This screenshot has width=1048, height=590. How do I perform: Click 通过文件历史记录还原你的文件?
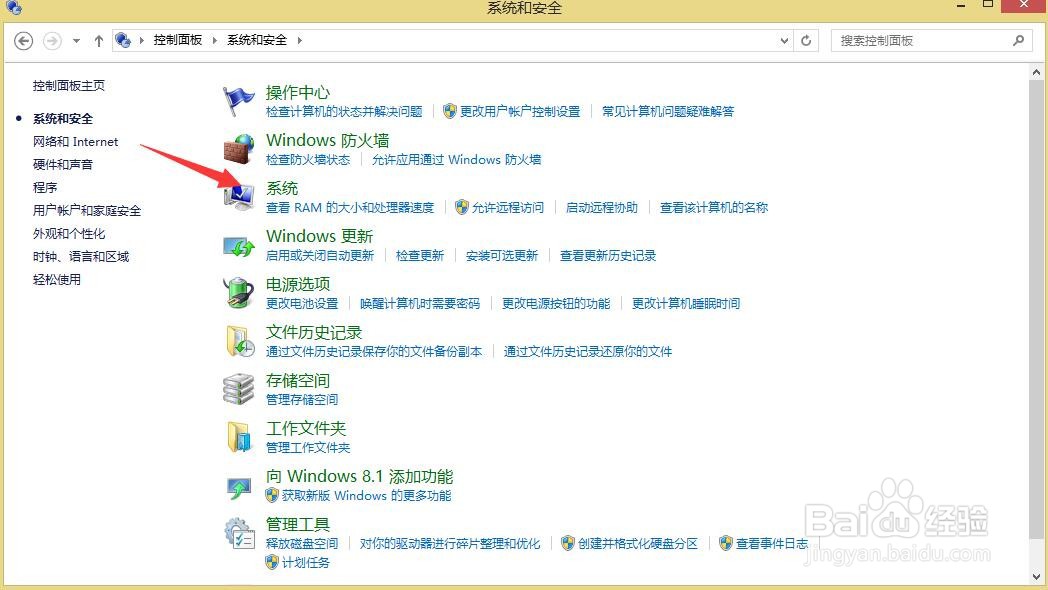tap(587, 352)
